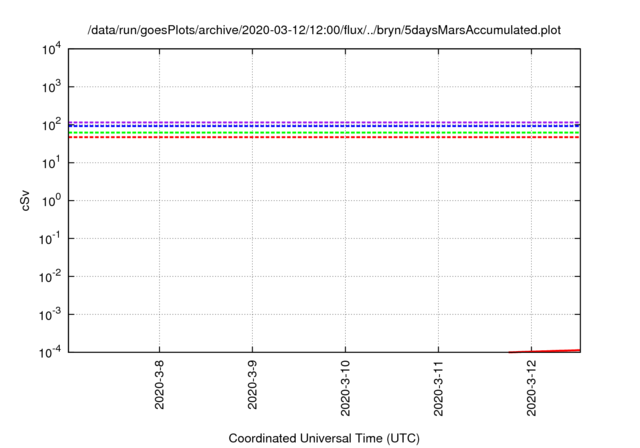Click the 10^-2 y-axis tick label
Screen dimensions: 640x448
pos(50,277)
